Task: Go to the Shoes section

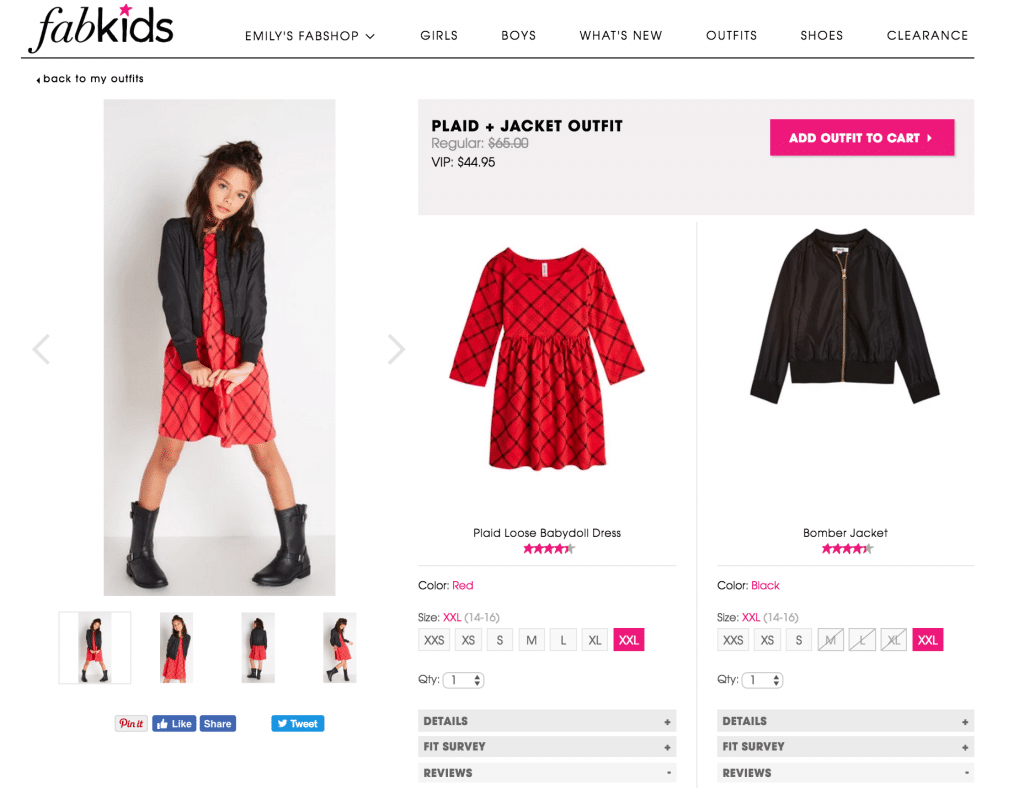Action: point(822,35)
